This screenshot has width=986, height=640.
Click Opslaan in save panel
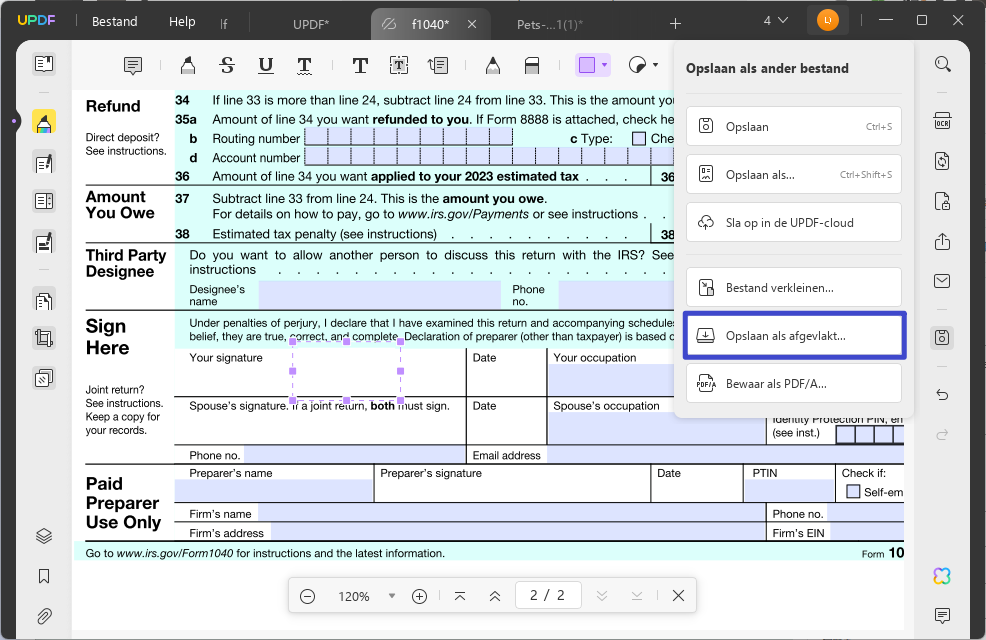[794, 126]
